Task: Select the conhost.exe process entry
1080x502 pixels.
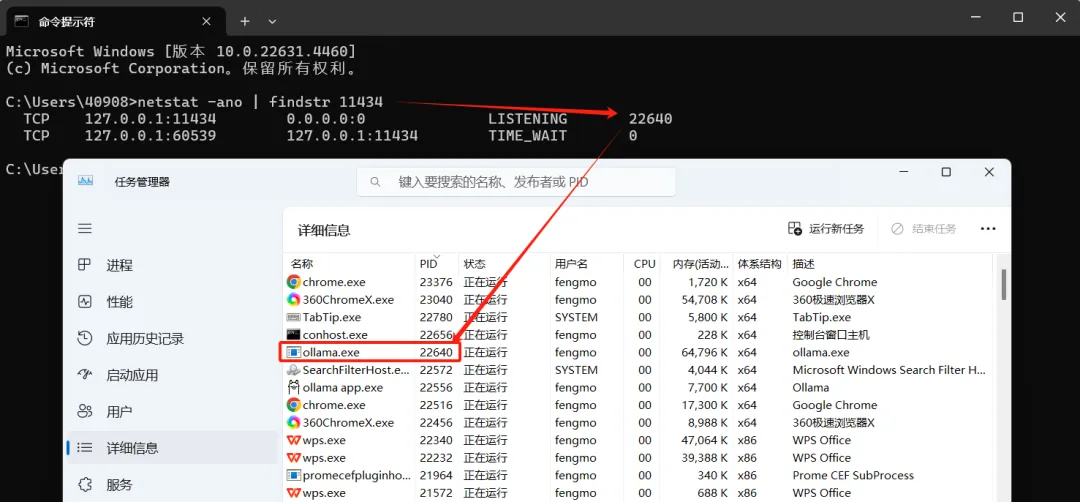Action: pyautogui.click(x=335, y=335)
